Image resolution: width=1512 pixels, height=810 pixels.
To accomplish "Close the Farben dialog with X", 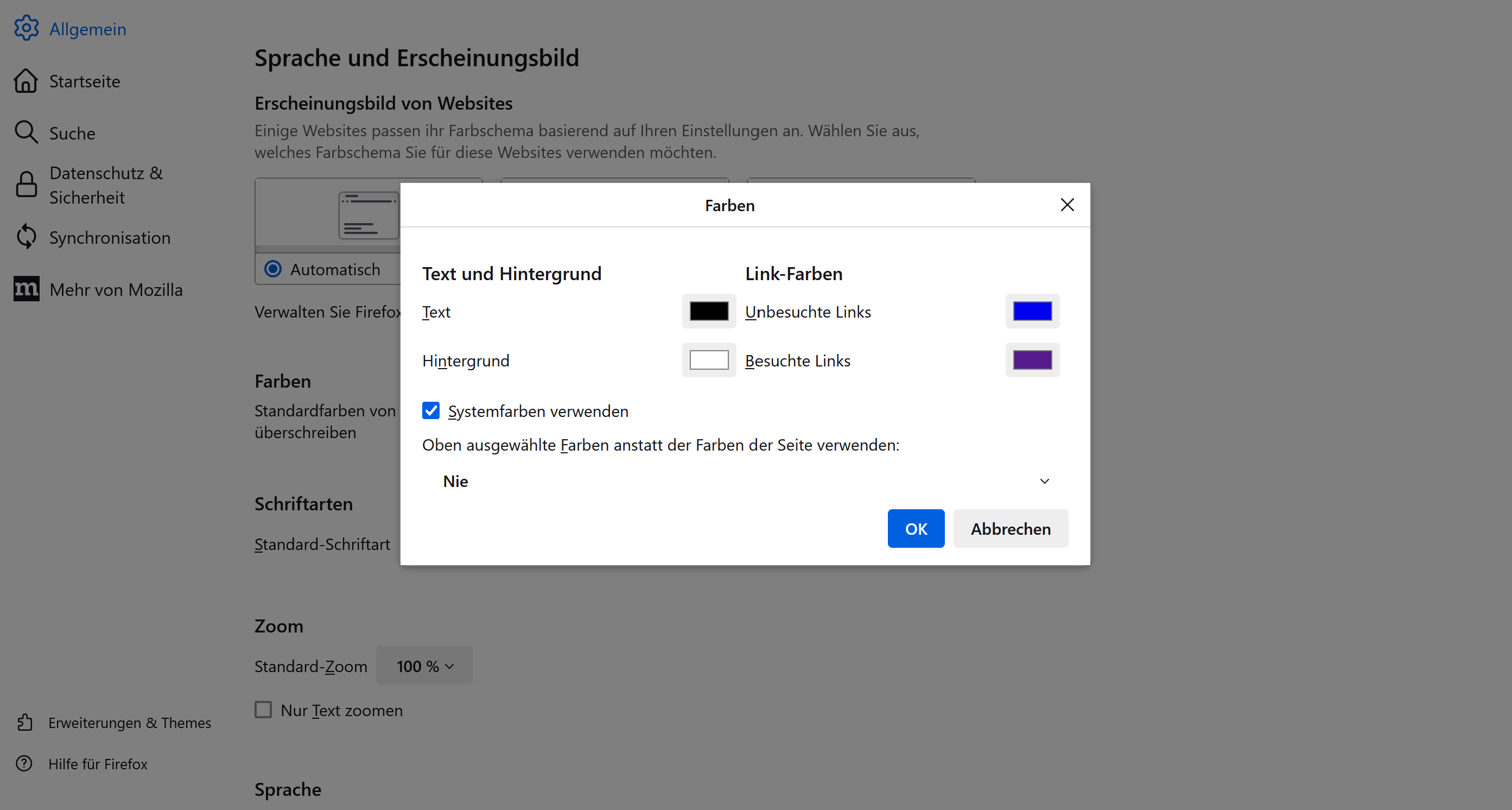I will (1067, 204).
